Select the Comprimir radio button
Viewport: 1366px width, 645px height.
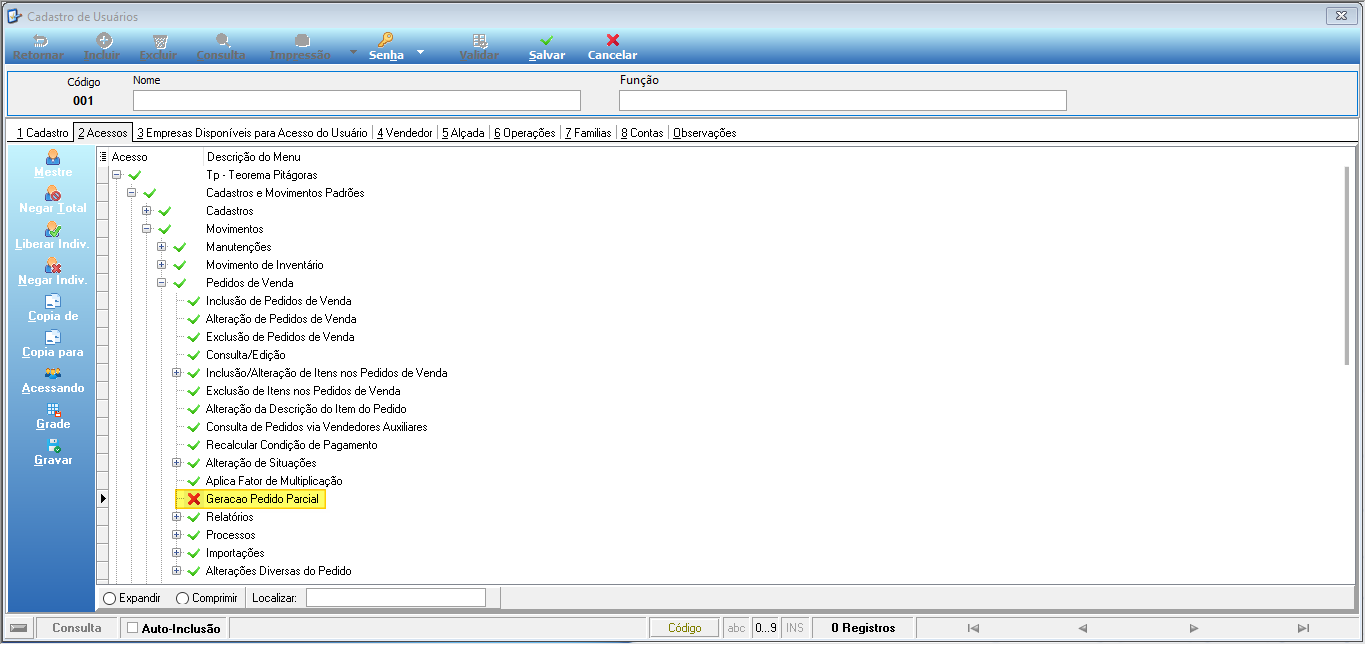point(182,598)
